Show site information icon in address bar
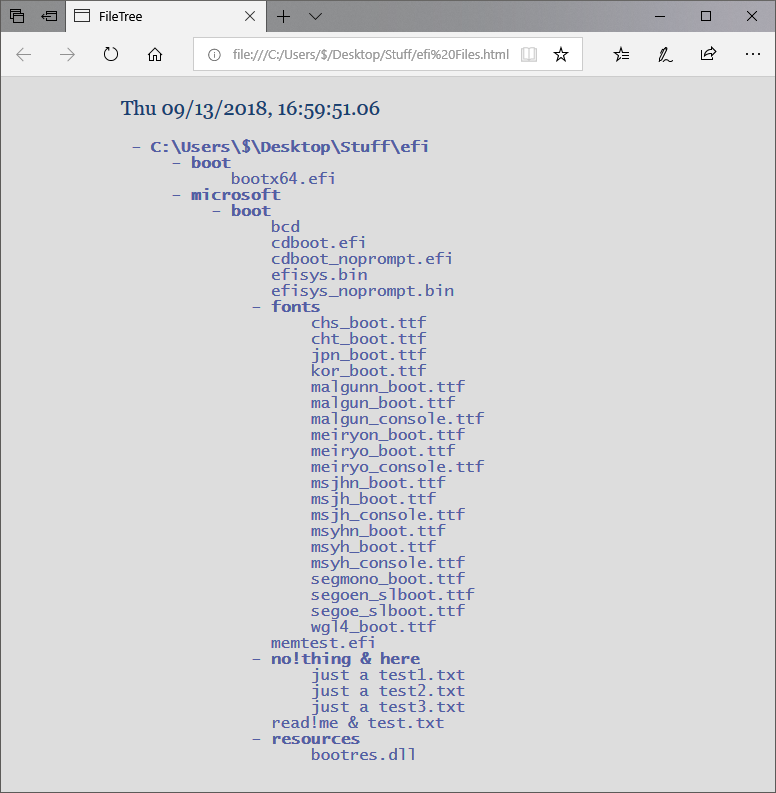The width and height of the screenshot is (776, 793). pos(214,55)
